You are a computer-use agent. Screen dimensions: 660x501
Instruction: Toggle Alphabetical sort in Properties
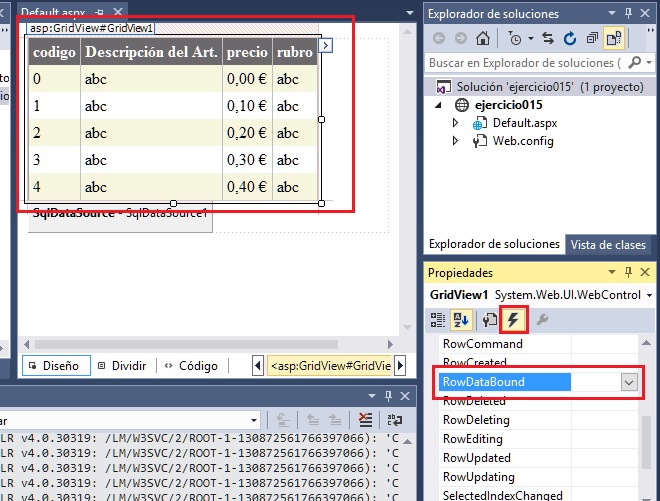pos(461,320)
